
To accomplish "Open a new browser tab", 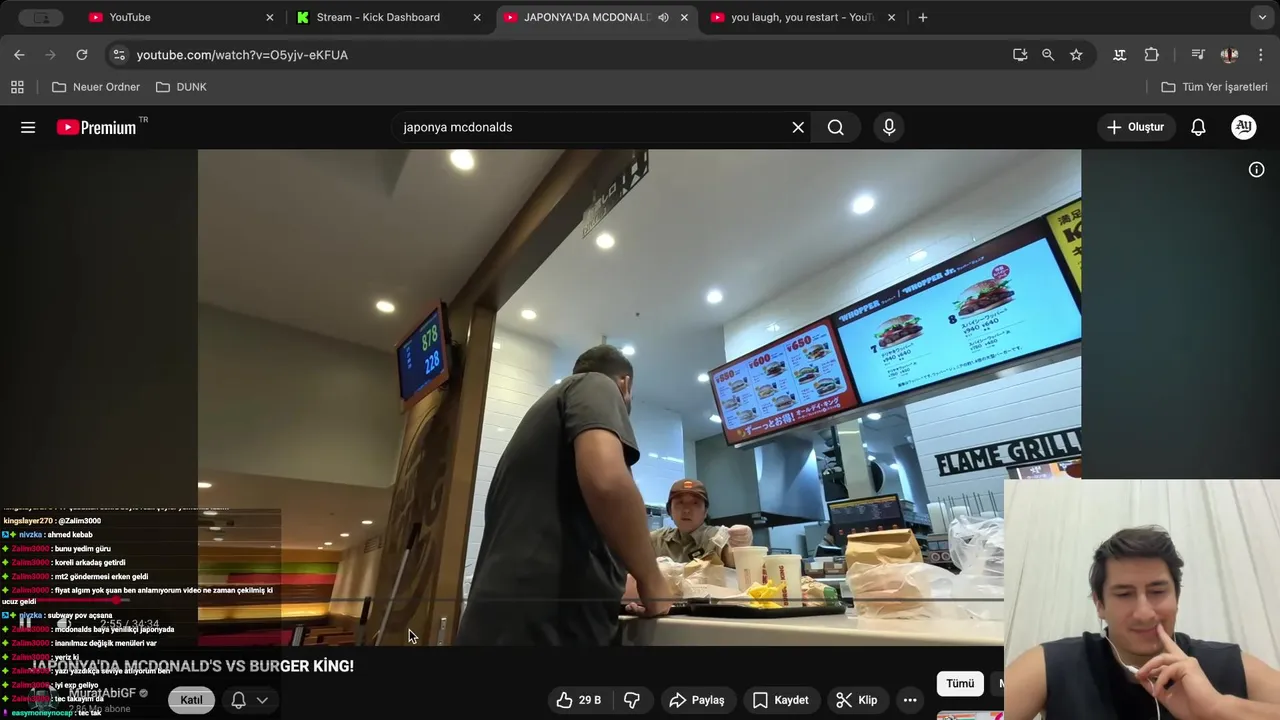I will tap(923, 17).
